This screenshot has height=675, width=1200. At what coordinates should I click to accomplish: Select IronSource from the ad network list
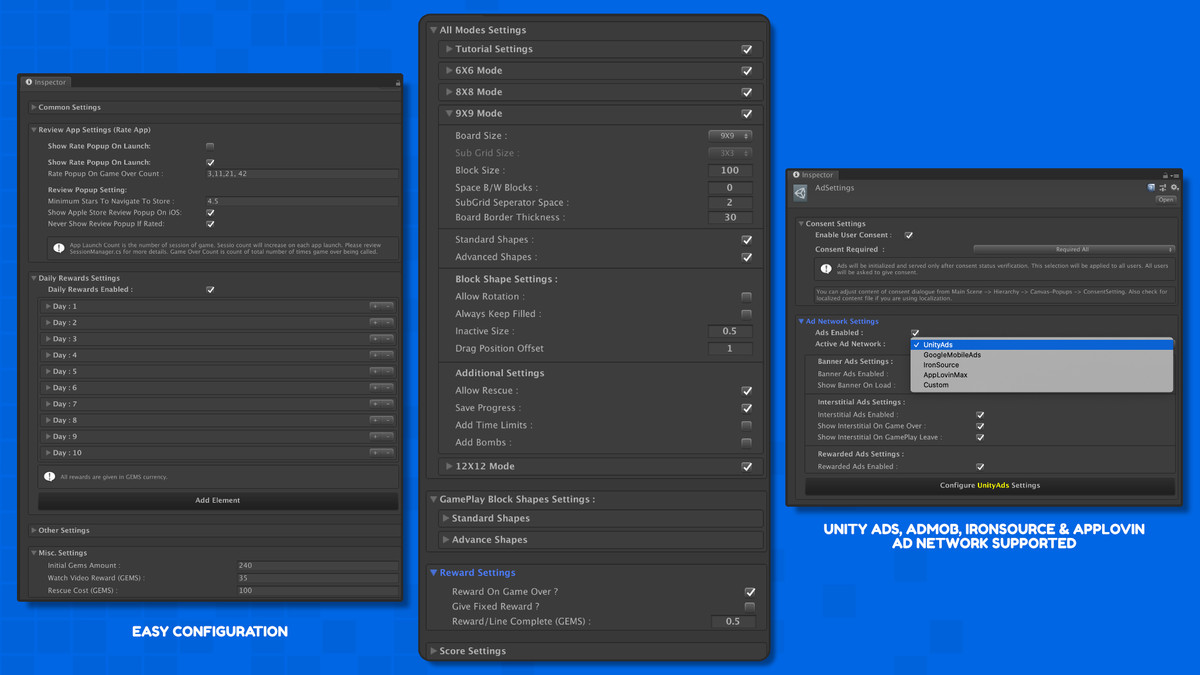click(1041, 365)
